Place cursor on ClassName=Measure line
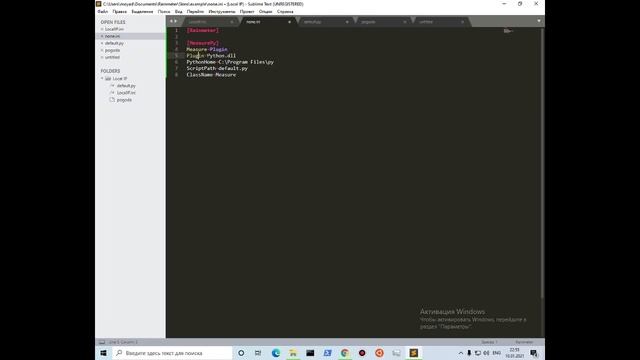 (x=211, y=75)
